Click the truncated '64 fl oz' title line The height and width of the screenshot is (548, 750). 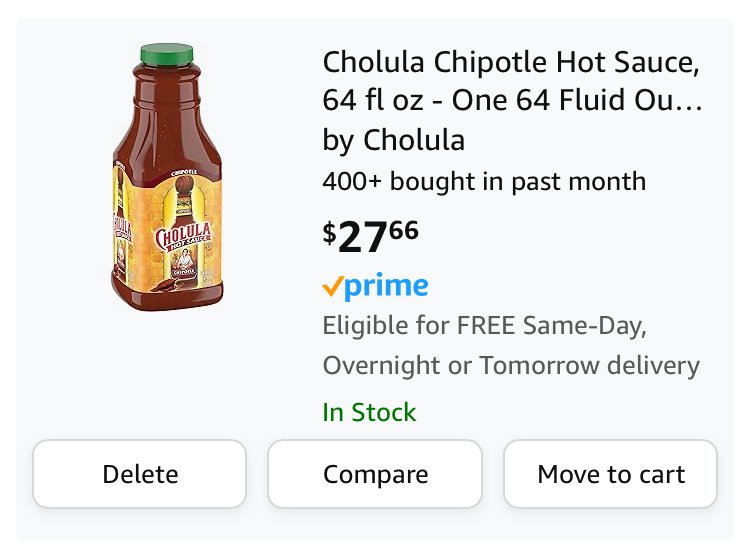(512, 100)
